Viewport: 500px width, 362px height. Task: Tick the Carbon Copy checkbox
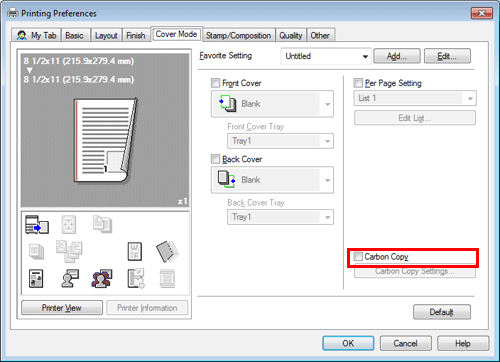tap(358, 257)
